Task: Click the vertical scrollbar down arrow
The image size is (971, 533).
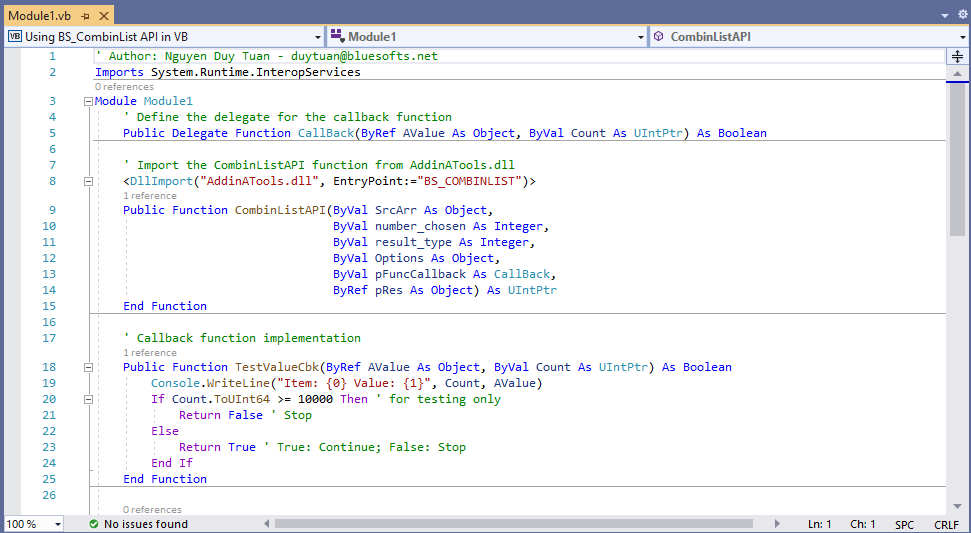Action: tap(957, 507)
